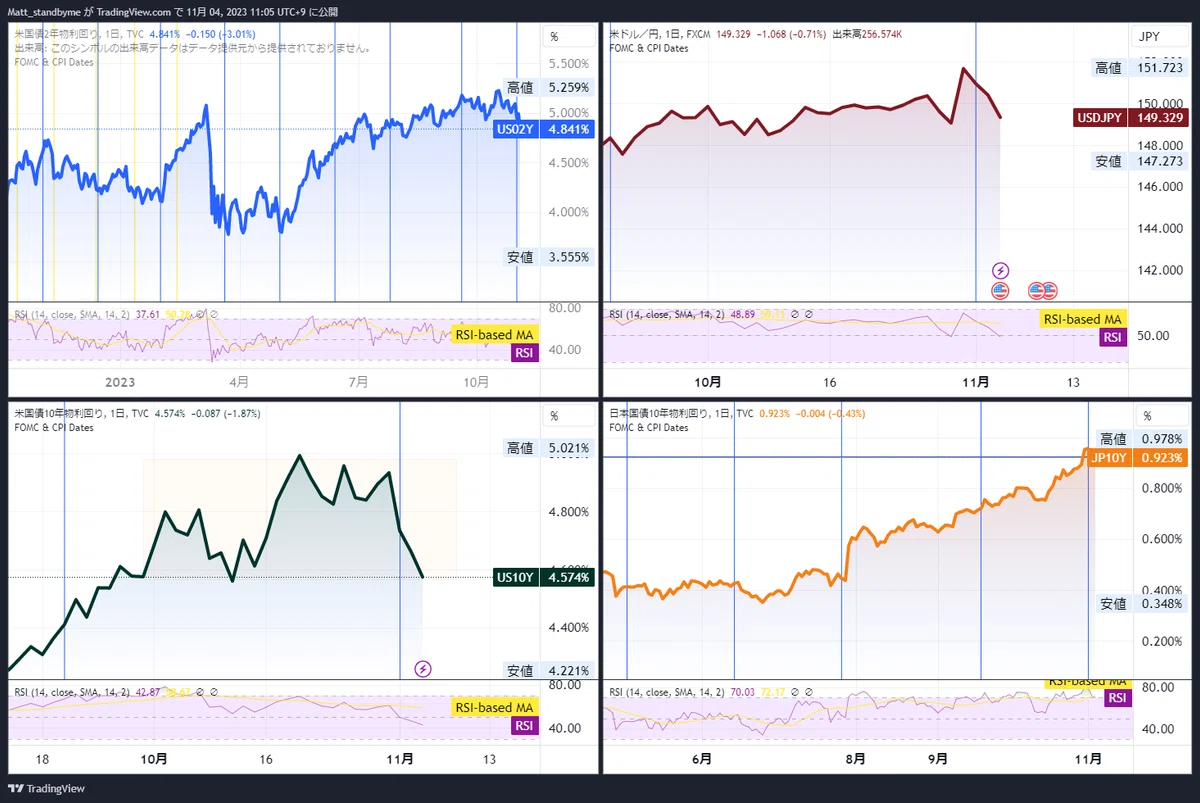This screenshot has height=803, width=1200.
Task: Select the 安値 3.555% label on US02Y chart
Action: point(548,257)
